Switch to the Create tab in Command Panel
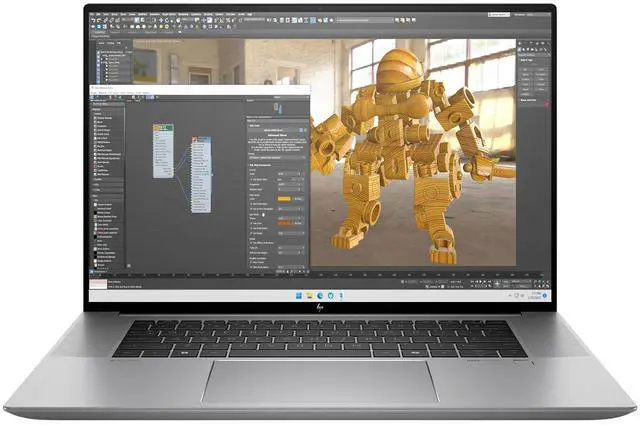The height and width of the screenshot is (425, 640). pos(519,43)
